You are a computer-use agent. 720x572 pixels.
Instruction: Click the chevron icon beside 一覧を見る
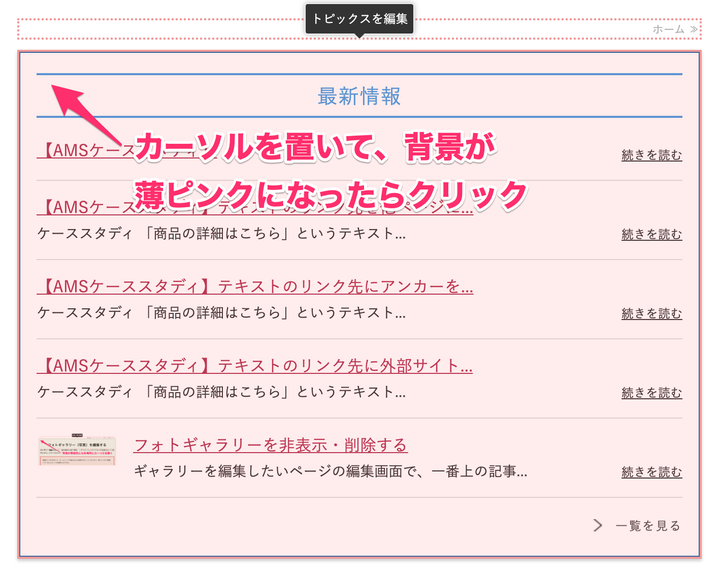(x=598, y=525)
